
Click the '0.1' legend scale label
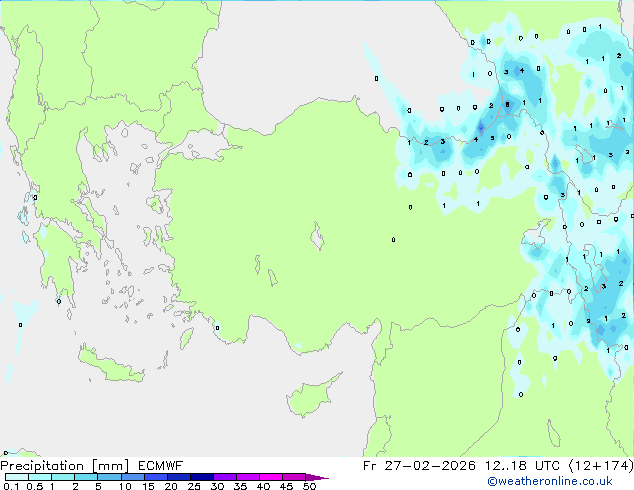(11, 486)
